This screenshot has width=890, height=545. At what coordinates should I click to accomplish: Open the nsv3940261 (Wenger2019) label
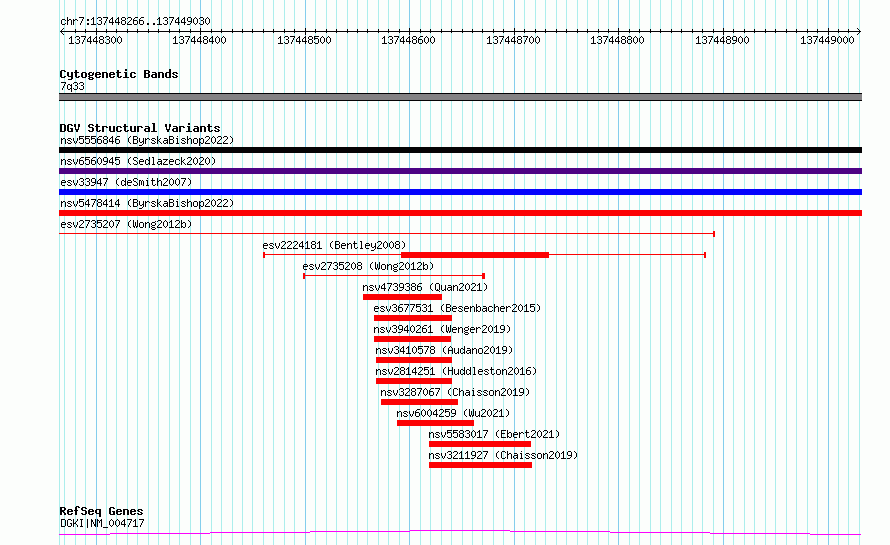(442, 329)
